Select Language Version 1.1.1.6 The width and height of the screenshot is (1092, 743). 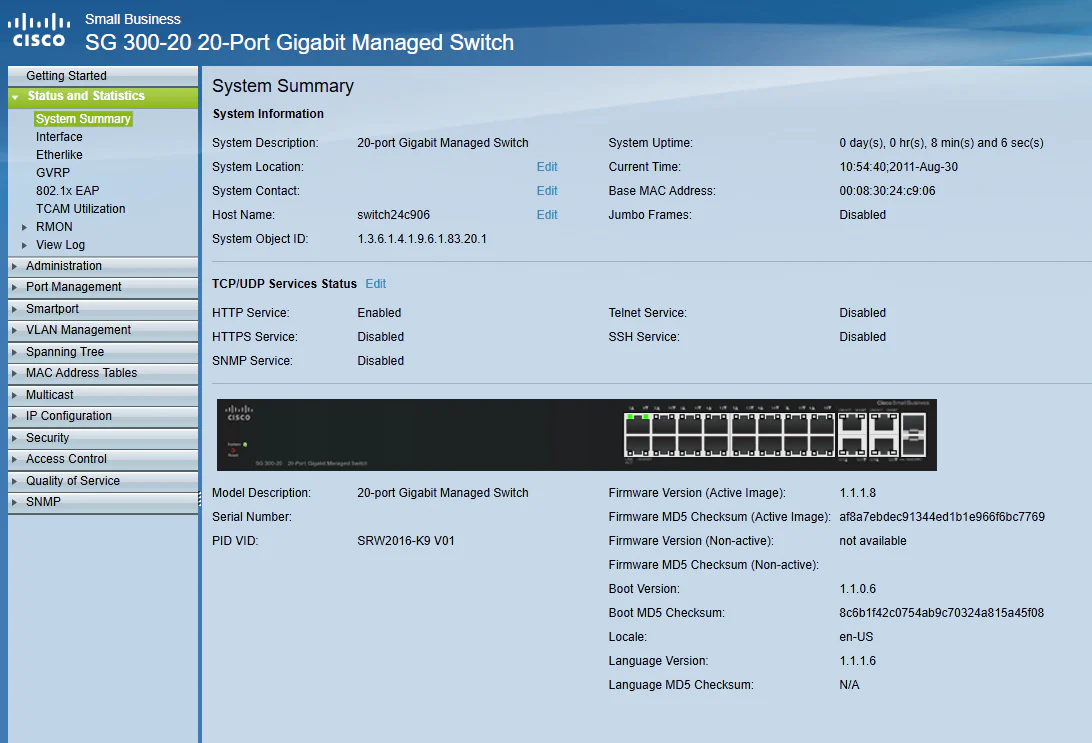click(857, 661)
